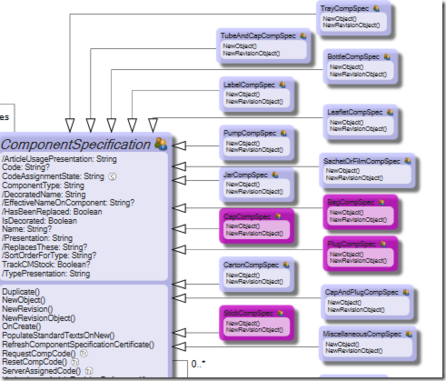This screenshot has height=381, width=446.
Task: Click the TubeAndCapCompSpec persistent icon
Action: [303, 36]
